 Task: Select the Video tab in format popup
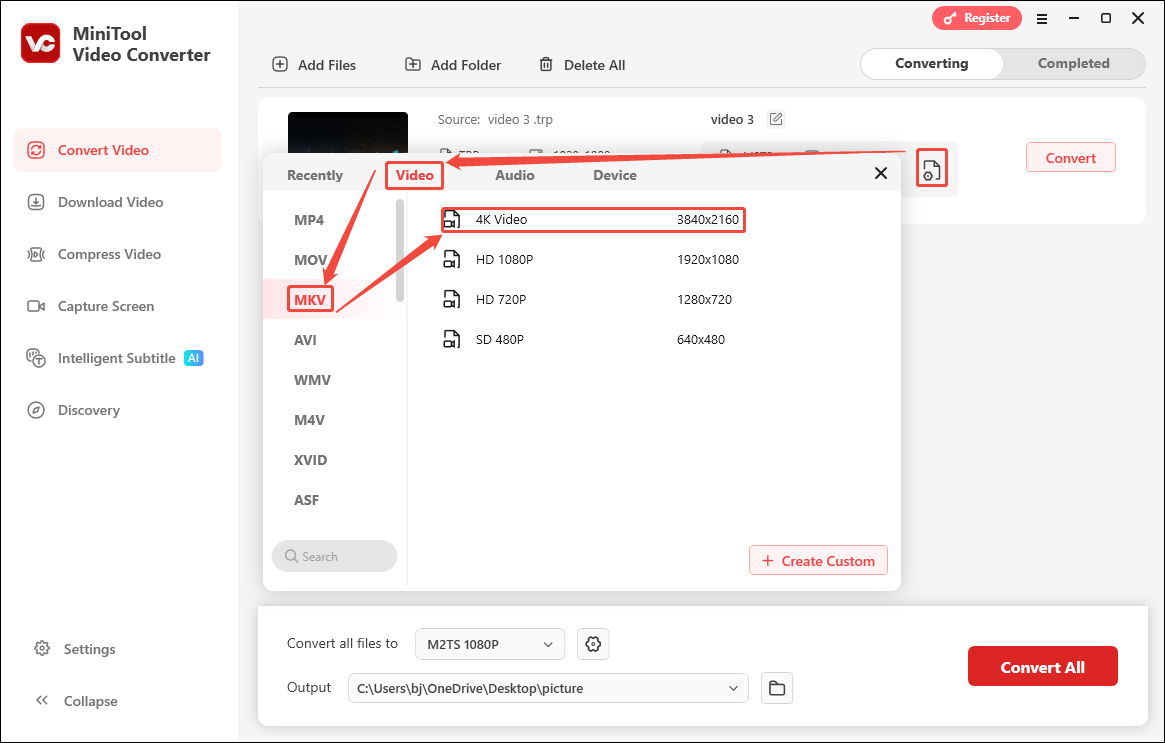[415, 175]
